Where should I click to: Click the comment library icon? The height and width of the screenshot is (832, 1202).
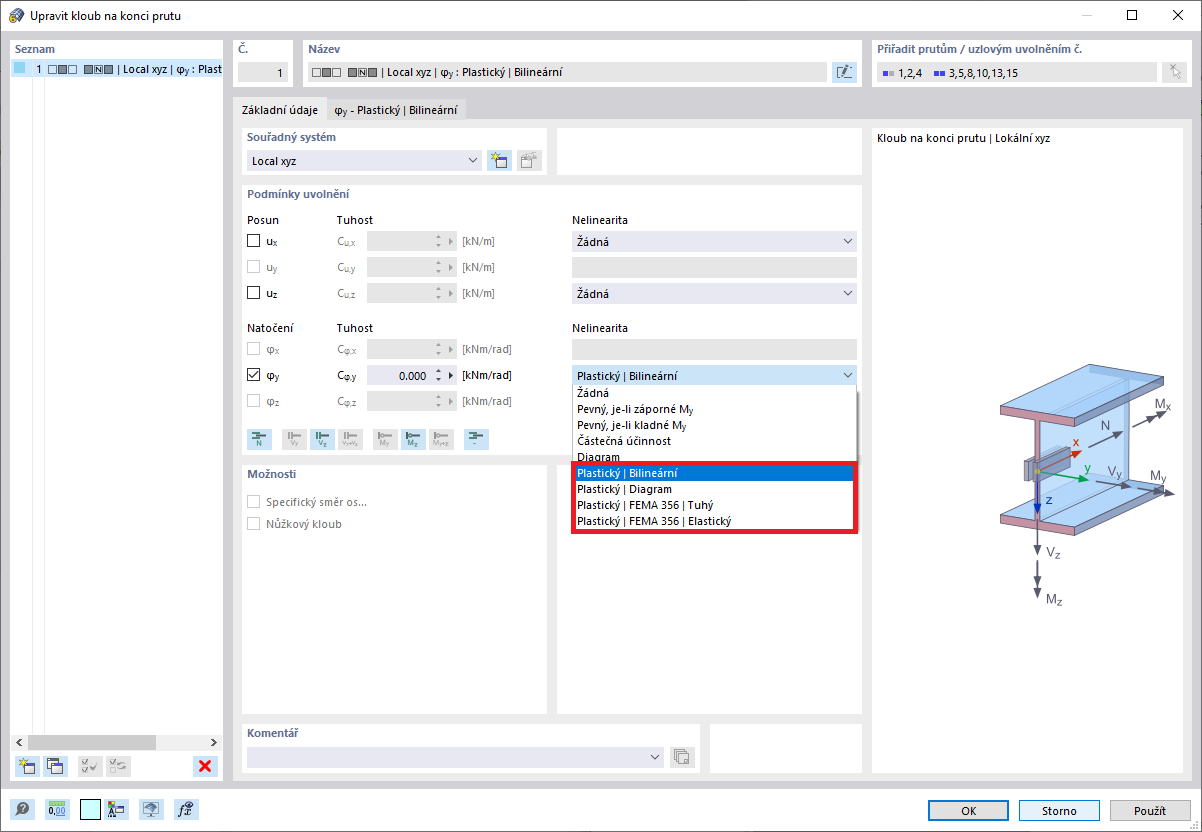(x=682, y=757)
